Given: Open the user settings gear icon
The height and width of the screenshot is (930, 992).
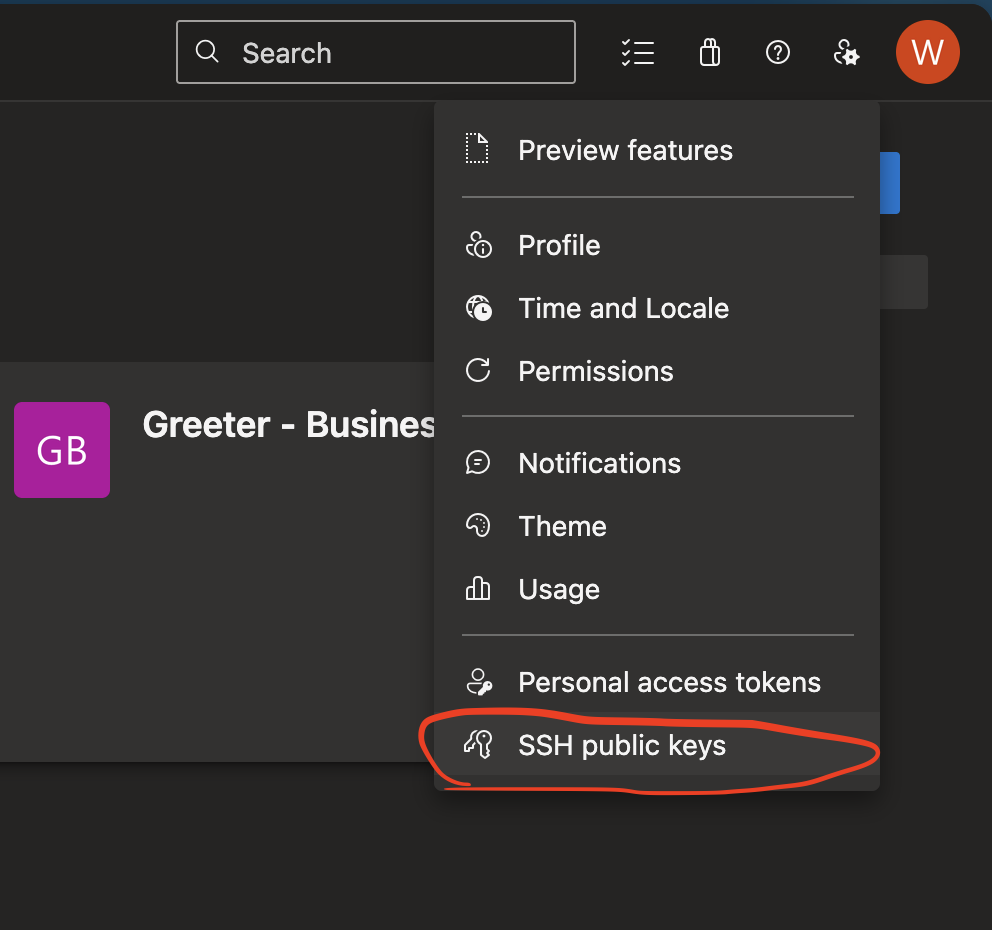Looking at the screenshot, I should (x=847, y=52).
